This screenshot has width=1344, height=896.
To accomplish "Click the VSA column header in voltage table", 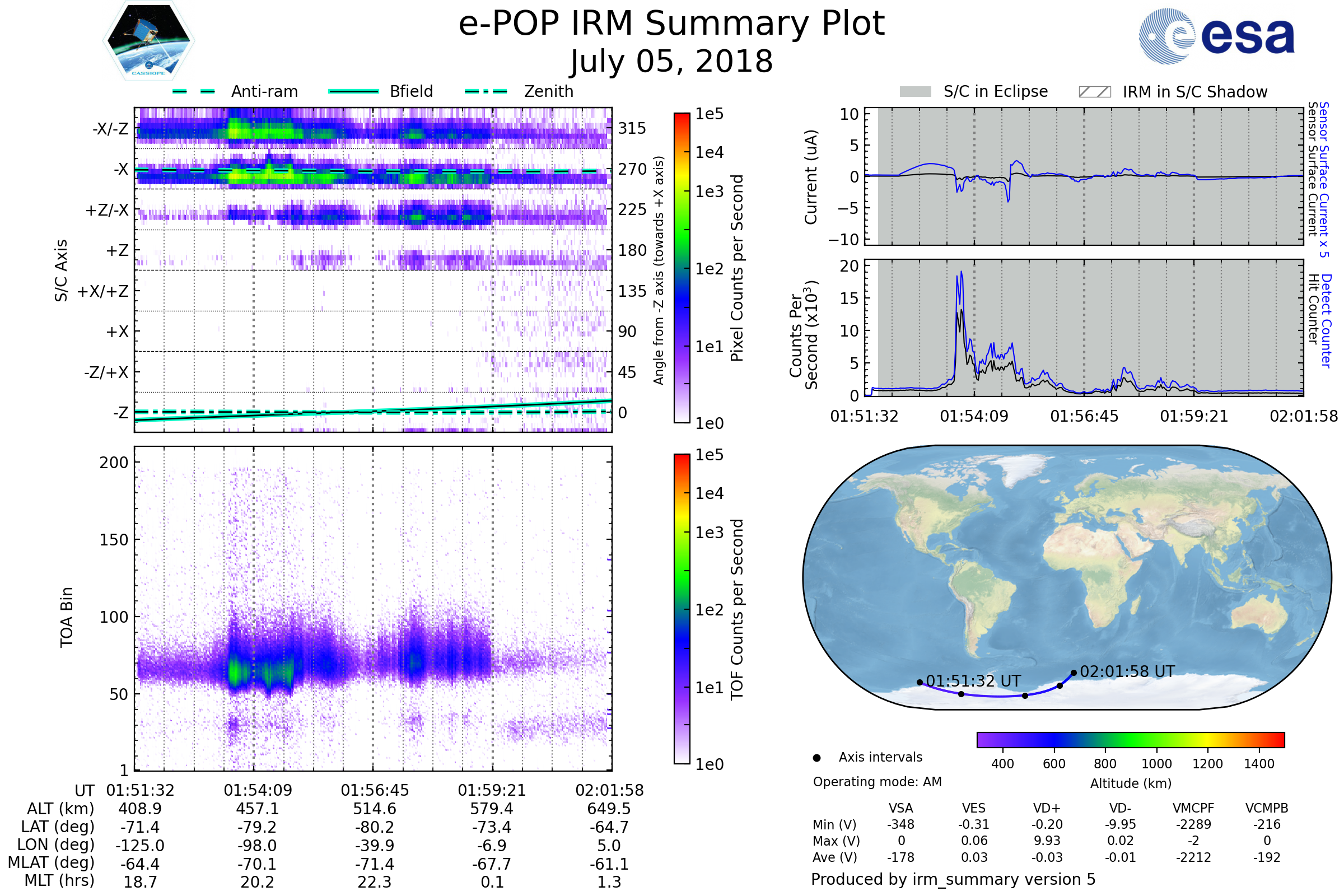I will pyautogui.click(x=900, y=808).
